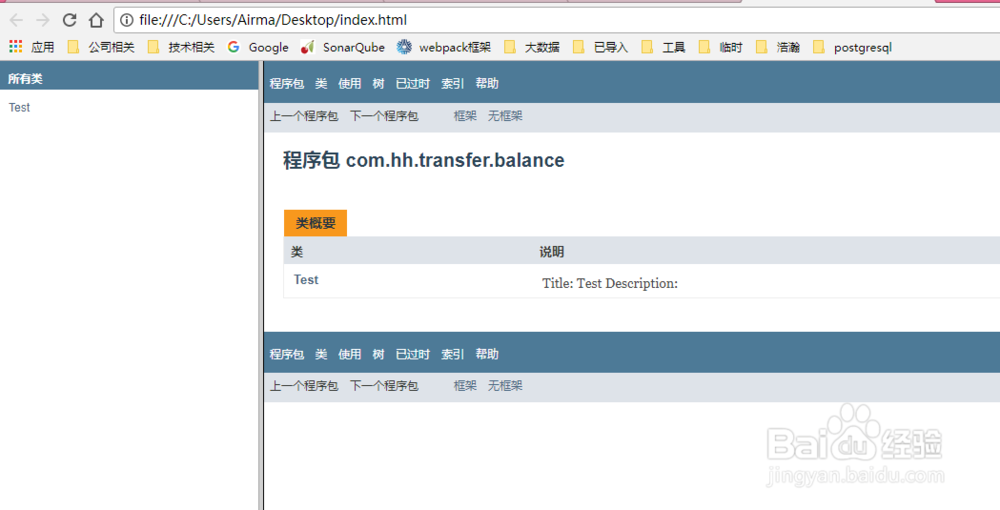Click the browser forward arrow
The height and width of the screenshot is (510, 1000).
coord(43,20)
